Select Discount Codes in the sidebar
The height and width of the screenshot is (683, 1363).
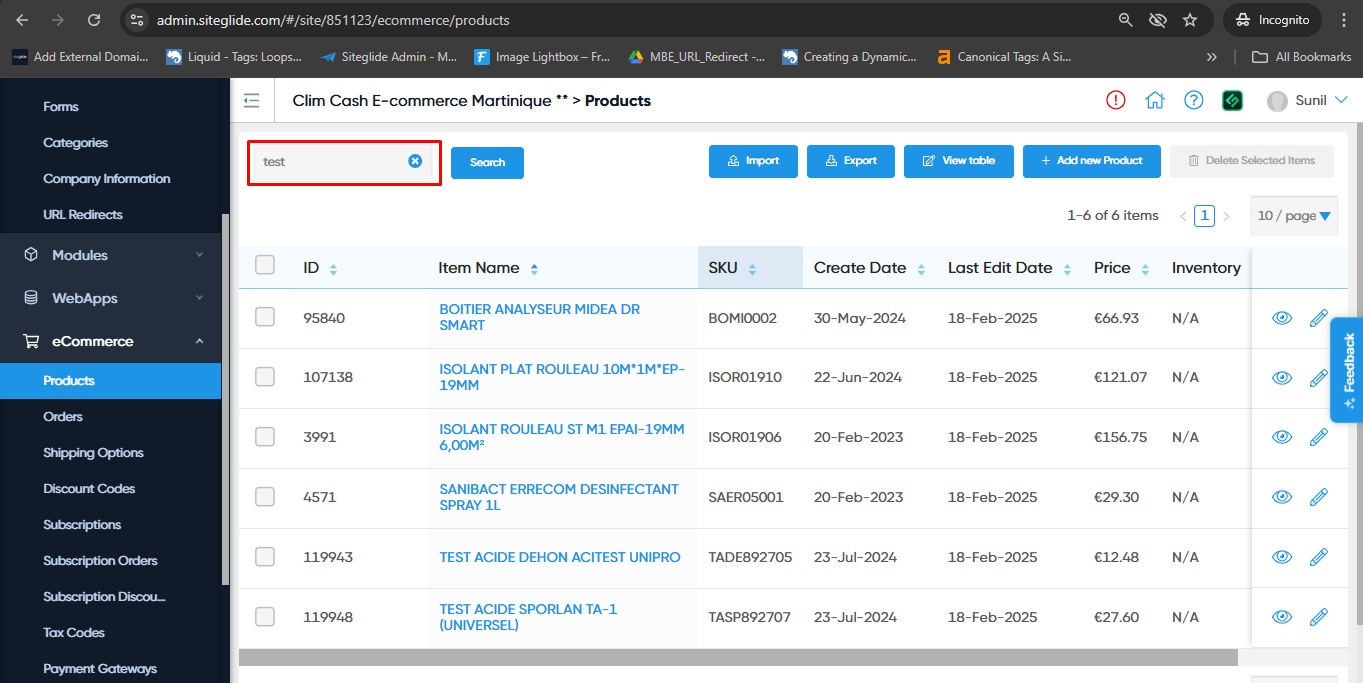tap(89, 489)
